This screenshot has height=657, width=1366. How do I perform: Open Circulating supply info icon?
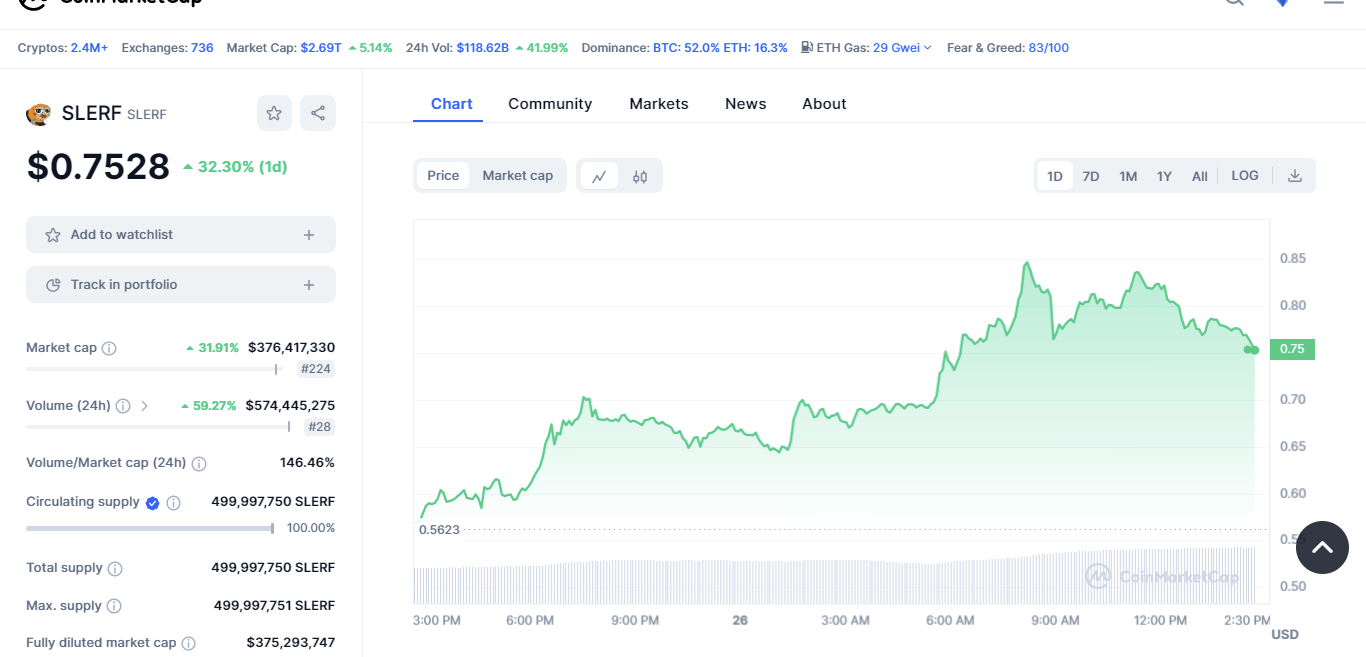tap(173, 503)
